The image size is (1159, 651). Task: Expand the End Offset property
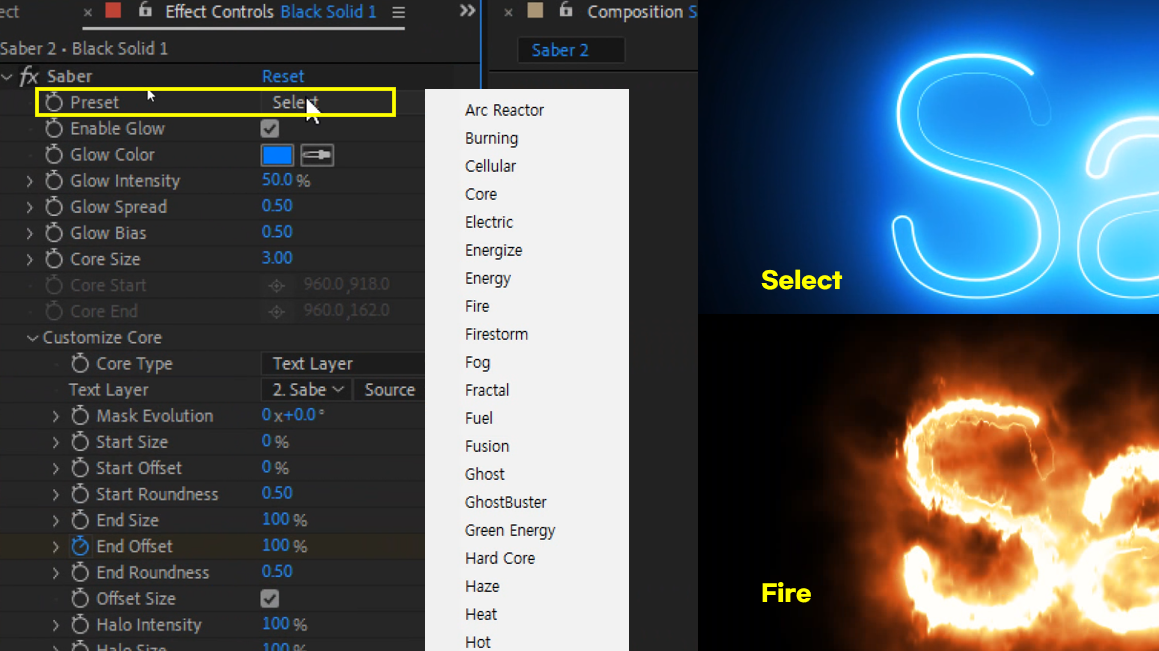coord(55,547)
